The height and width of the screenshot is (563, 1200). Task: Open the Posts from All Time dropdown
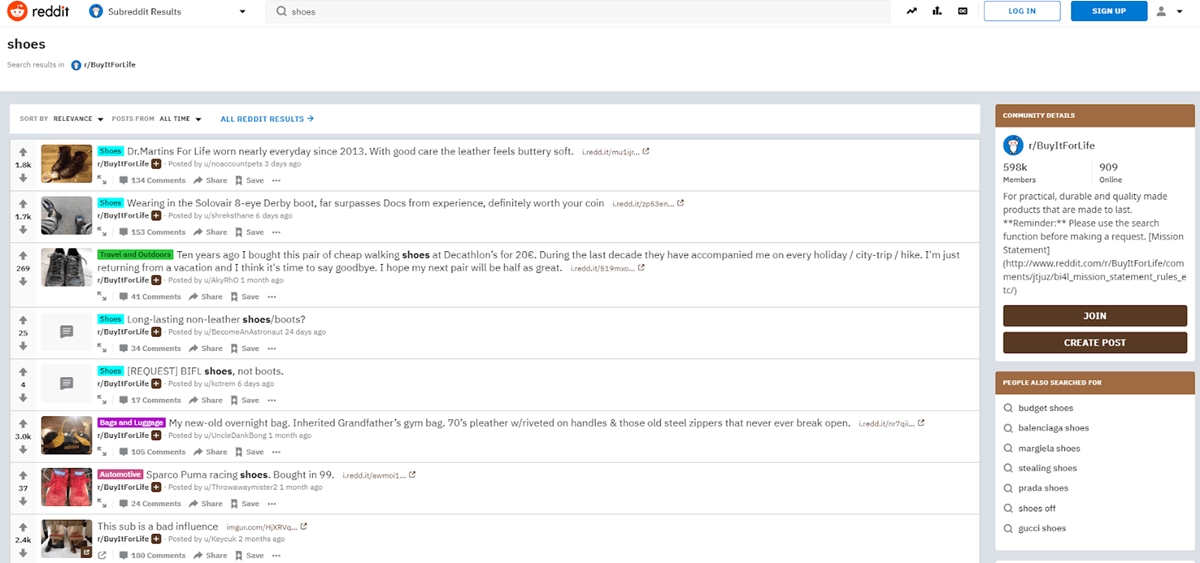(181, 119)
